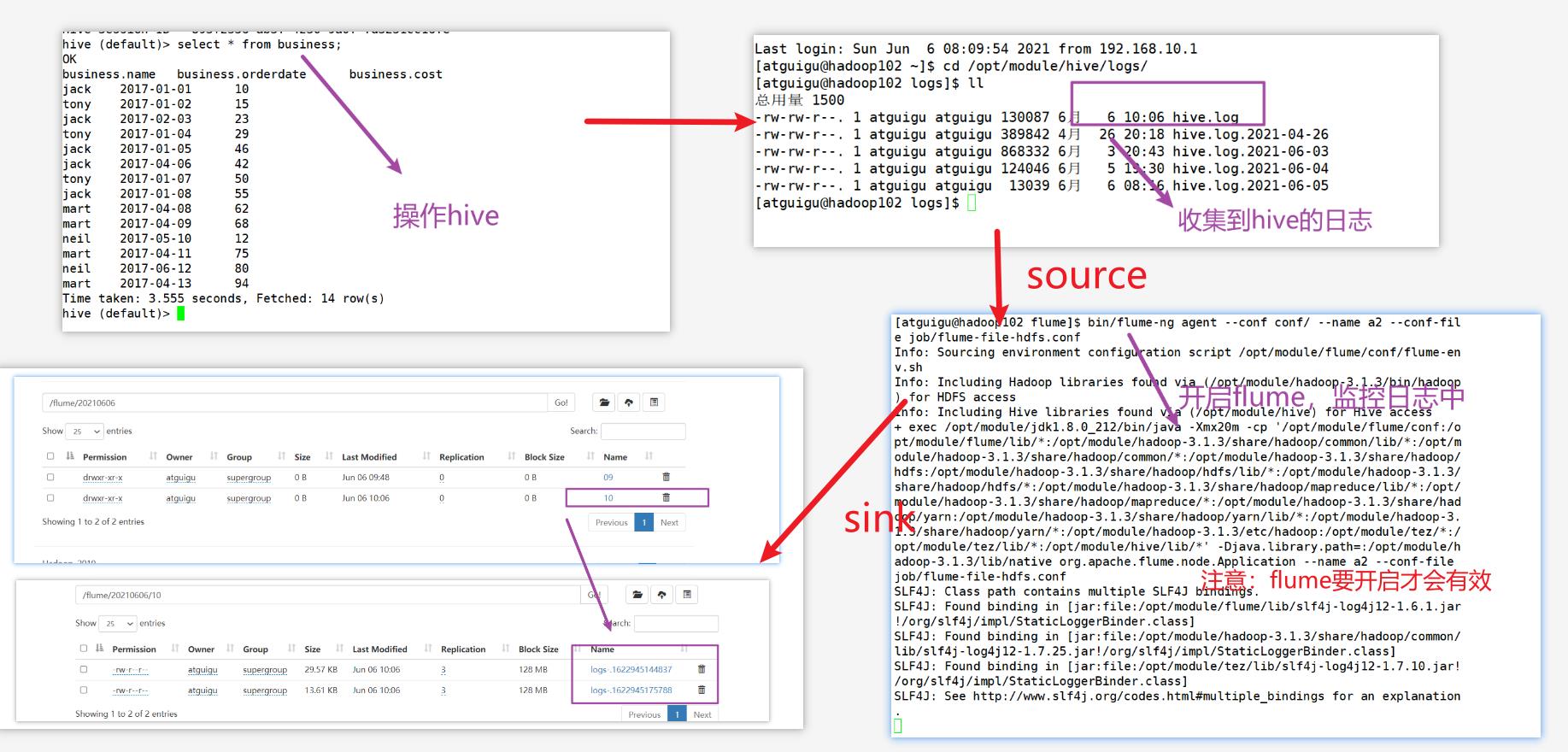Viewport: 1568px width, 752px height.
Task: Replication value 3 for 29.57 KB file
Action: [x=443, y=670]
